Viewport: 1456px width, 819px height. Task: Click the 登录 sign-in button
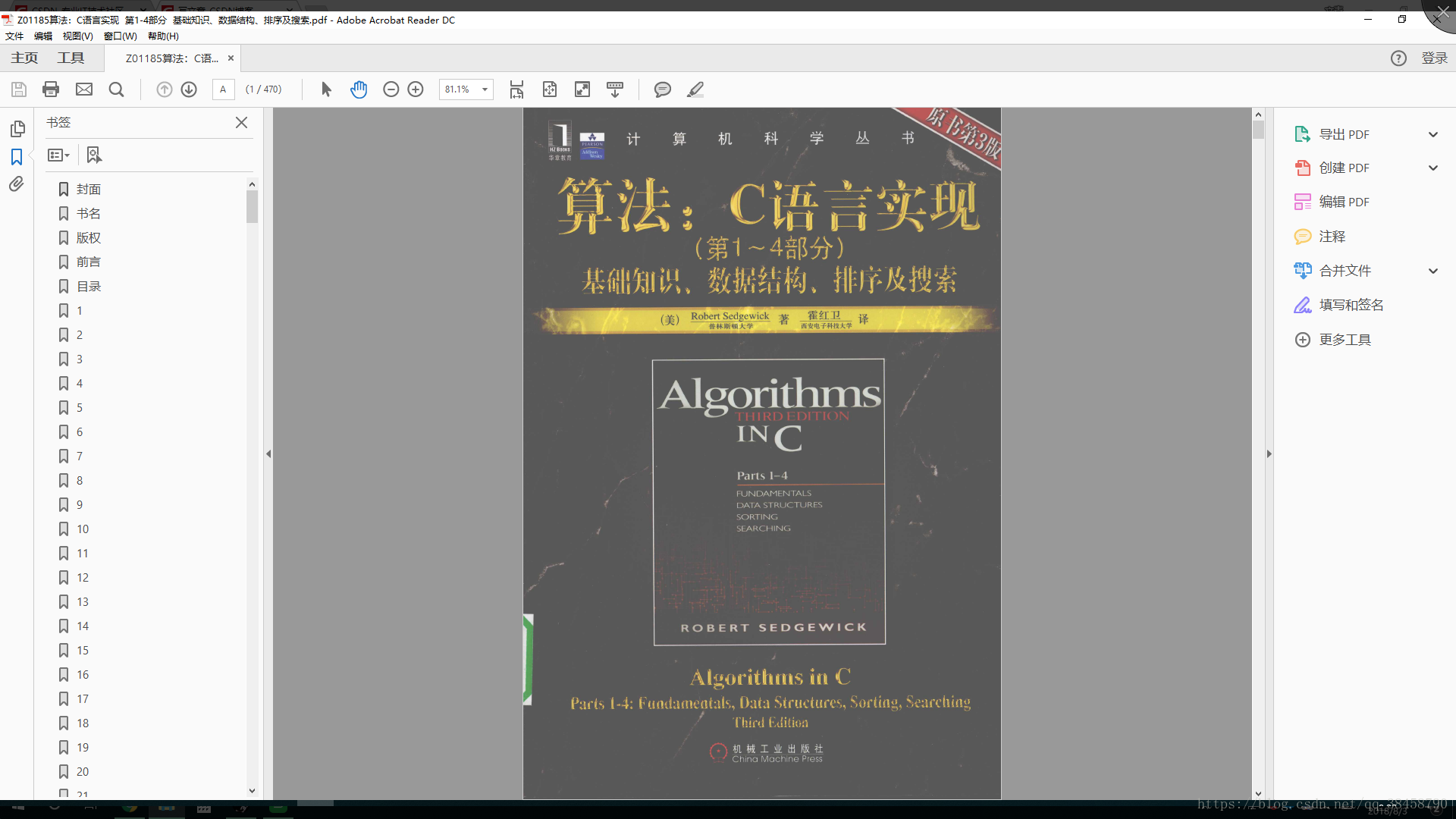coord(1434,58)
